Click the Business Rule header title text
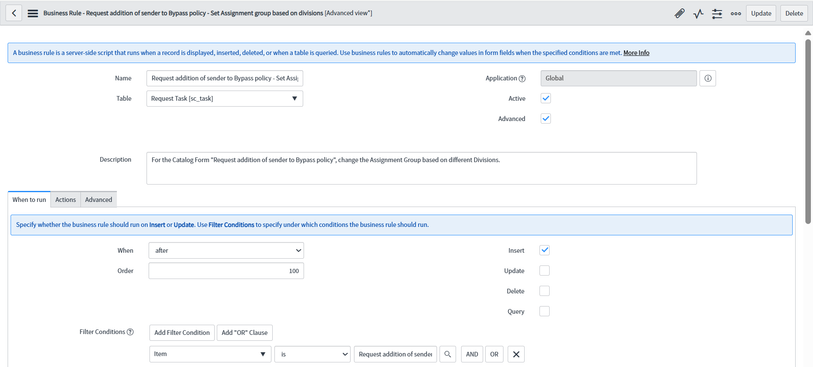Image resolution: width=813 pixels, height=367 pixels. pyautogui.click(x=207, y=13)
